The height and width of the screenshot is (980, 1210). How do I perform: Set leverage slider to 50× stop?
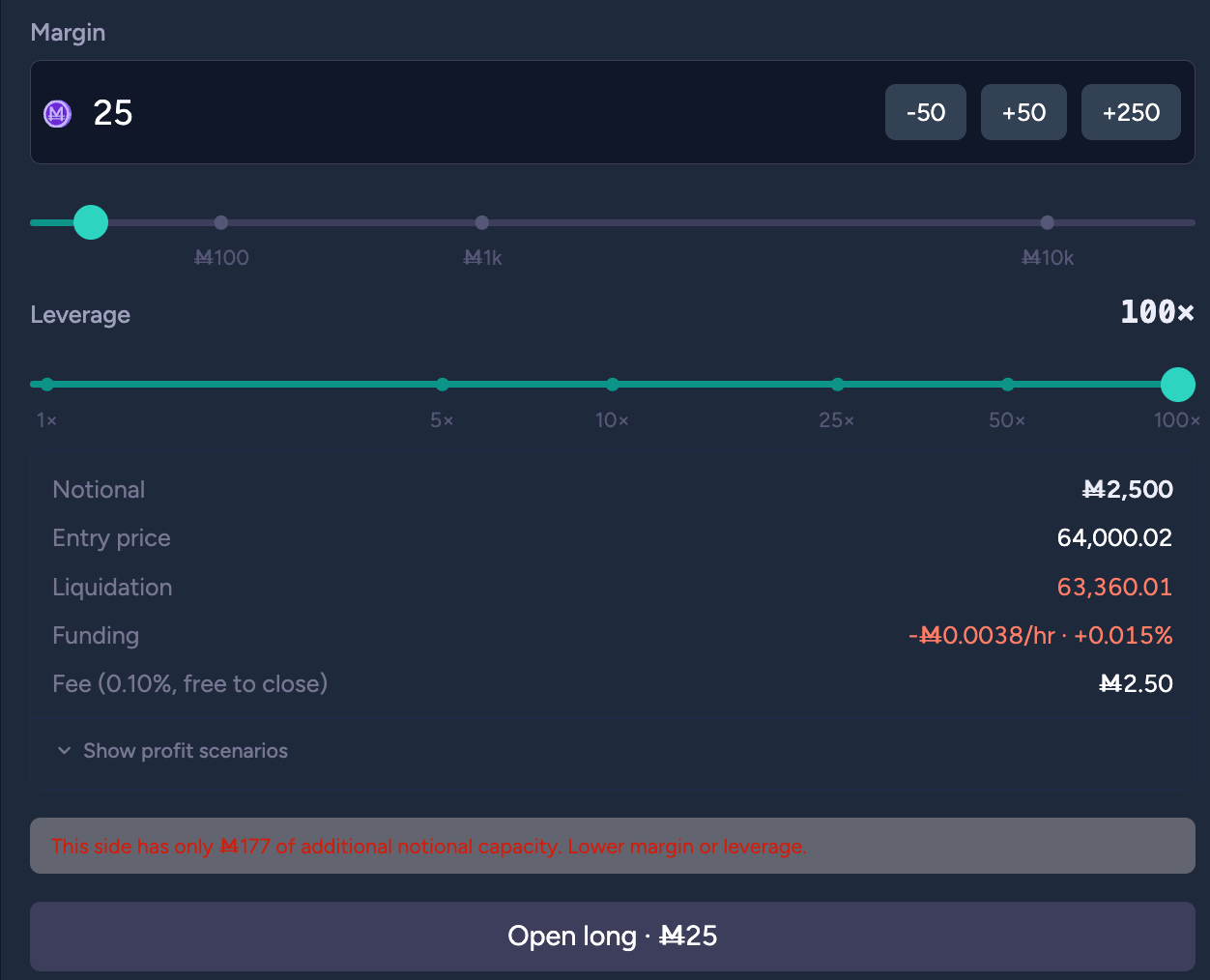[1008, 385]
